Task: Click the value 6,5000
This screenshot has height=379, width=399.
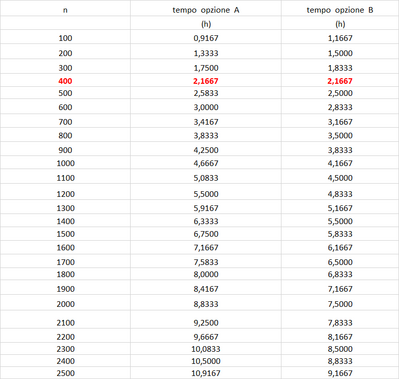Action: coord(340,262)
